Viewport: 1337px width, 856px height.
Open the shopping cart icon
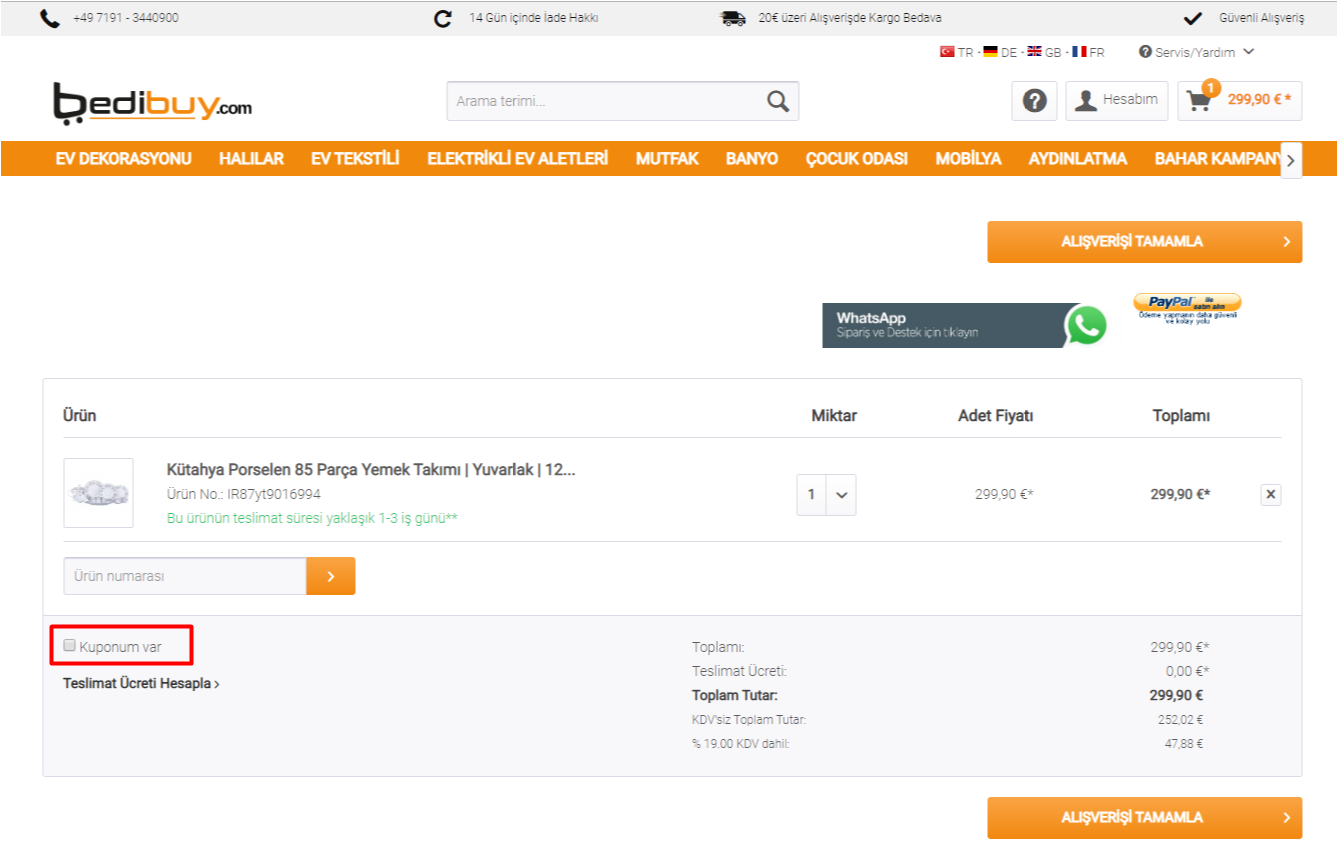point(1197,100)
